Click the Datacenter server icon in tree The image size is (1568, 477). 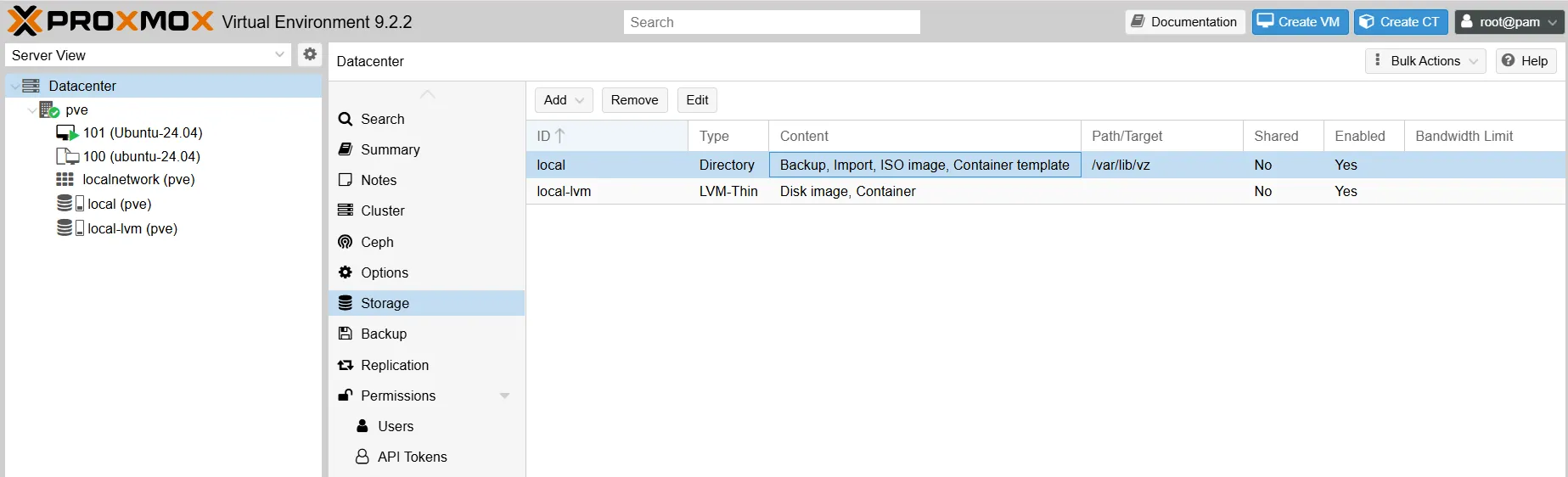(x=31, y=86)
